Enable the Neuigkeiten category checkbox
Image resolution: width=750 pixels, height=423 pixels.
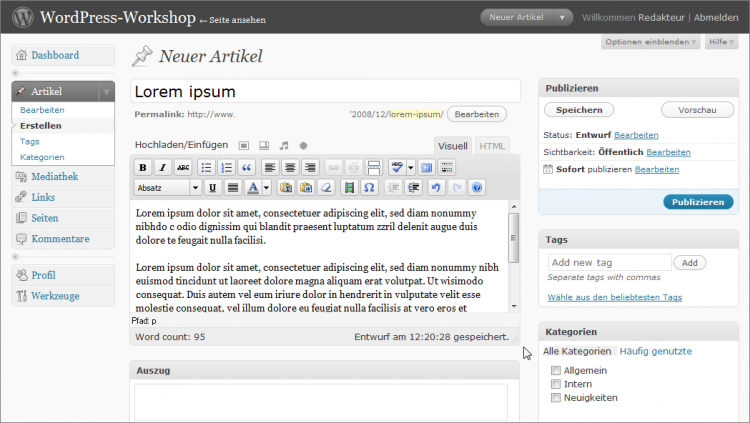(556, 398)
